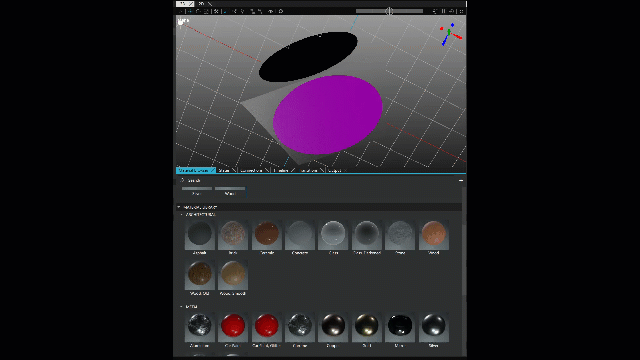Open the Output tab
The height and width of the screenshot is (360, 640).
point(336,170)
